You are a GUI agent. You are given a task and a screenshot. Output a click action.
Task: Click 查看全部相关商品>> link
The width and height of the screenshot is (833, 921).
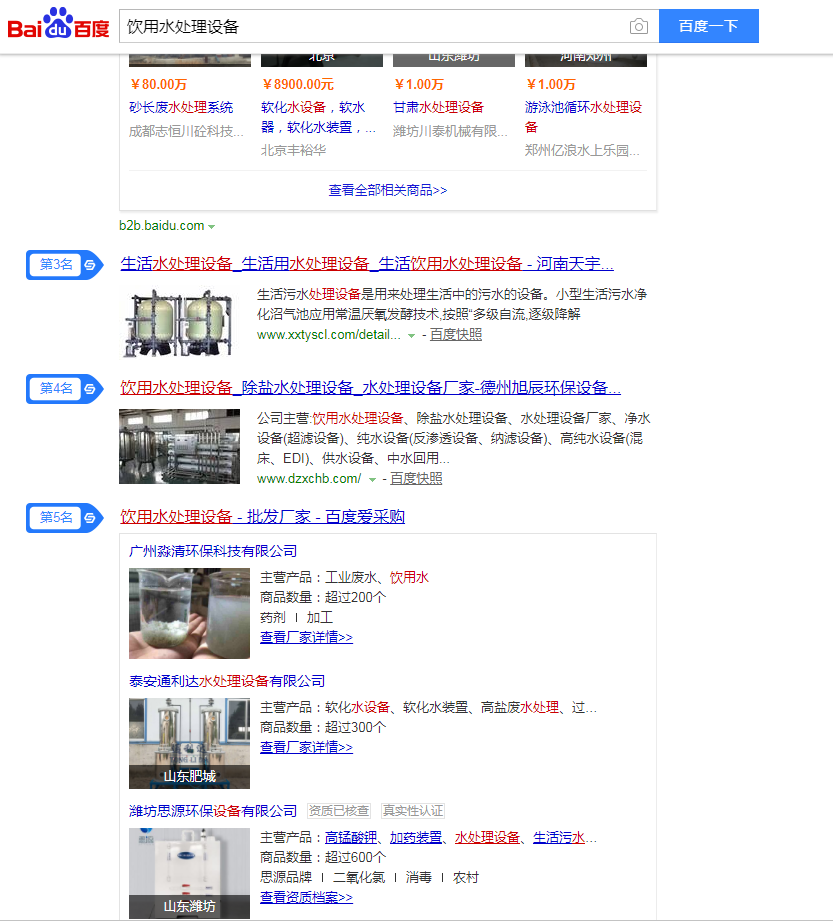388,190
